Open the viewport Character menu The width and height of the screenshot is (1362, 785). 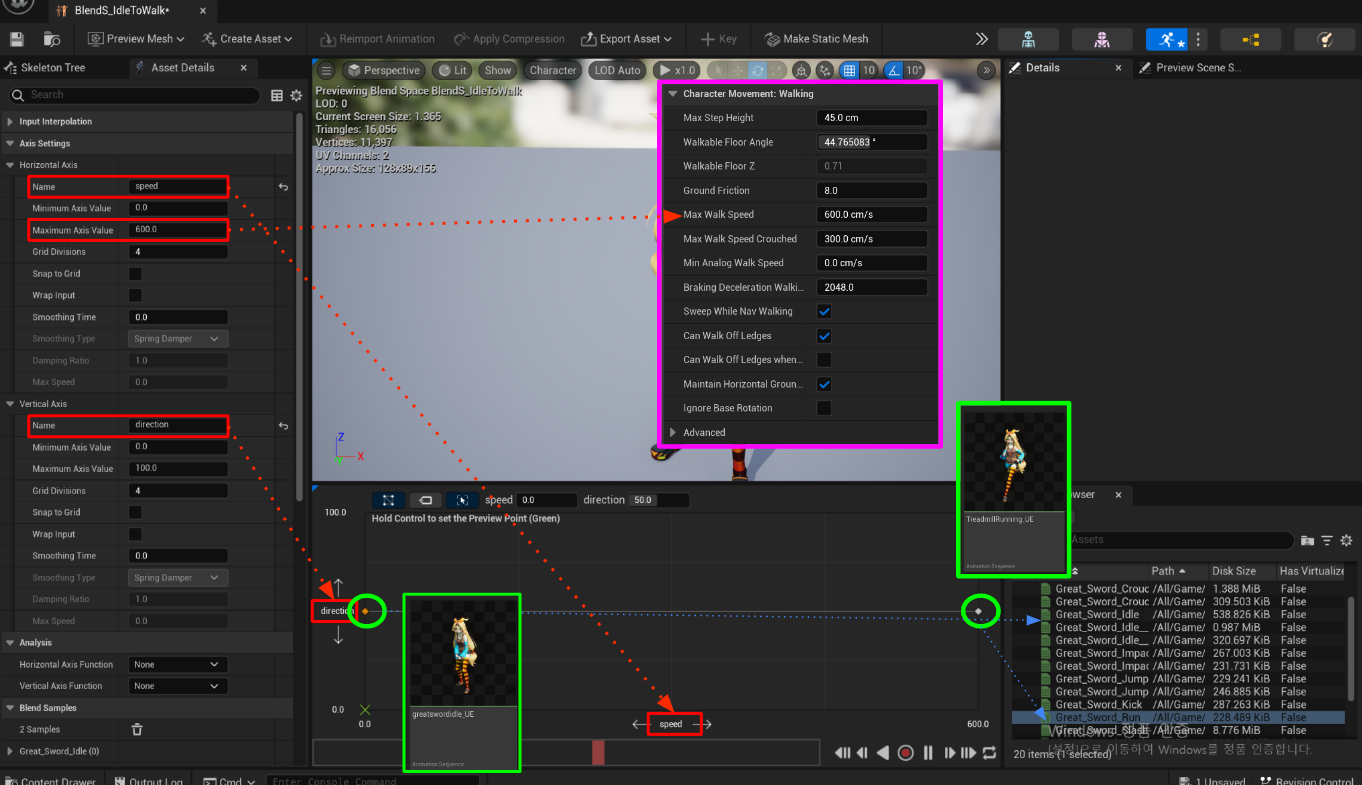[x=553, y=70]
